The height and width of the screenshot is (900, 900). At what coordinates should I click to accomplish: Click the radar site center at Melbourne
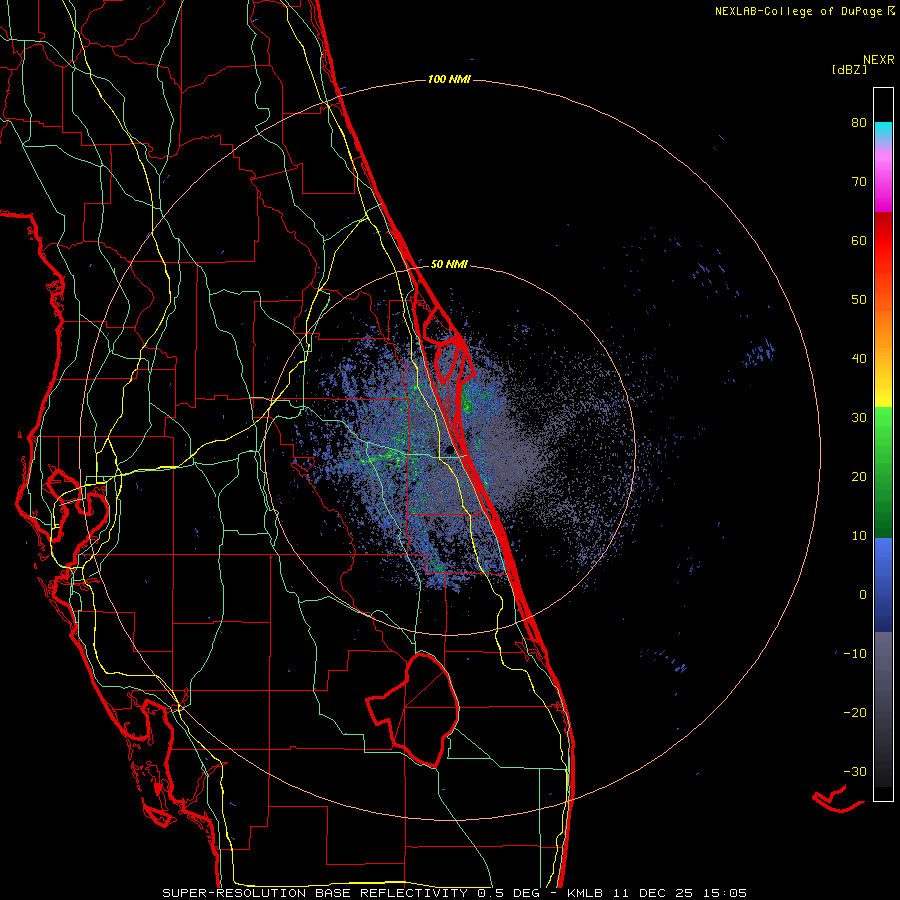tap(449, 450)
